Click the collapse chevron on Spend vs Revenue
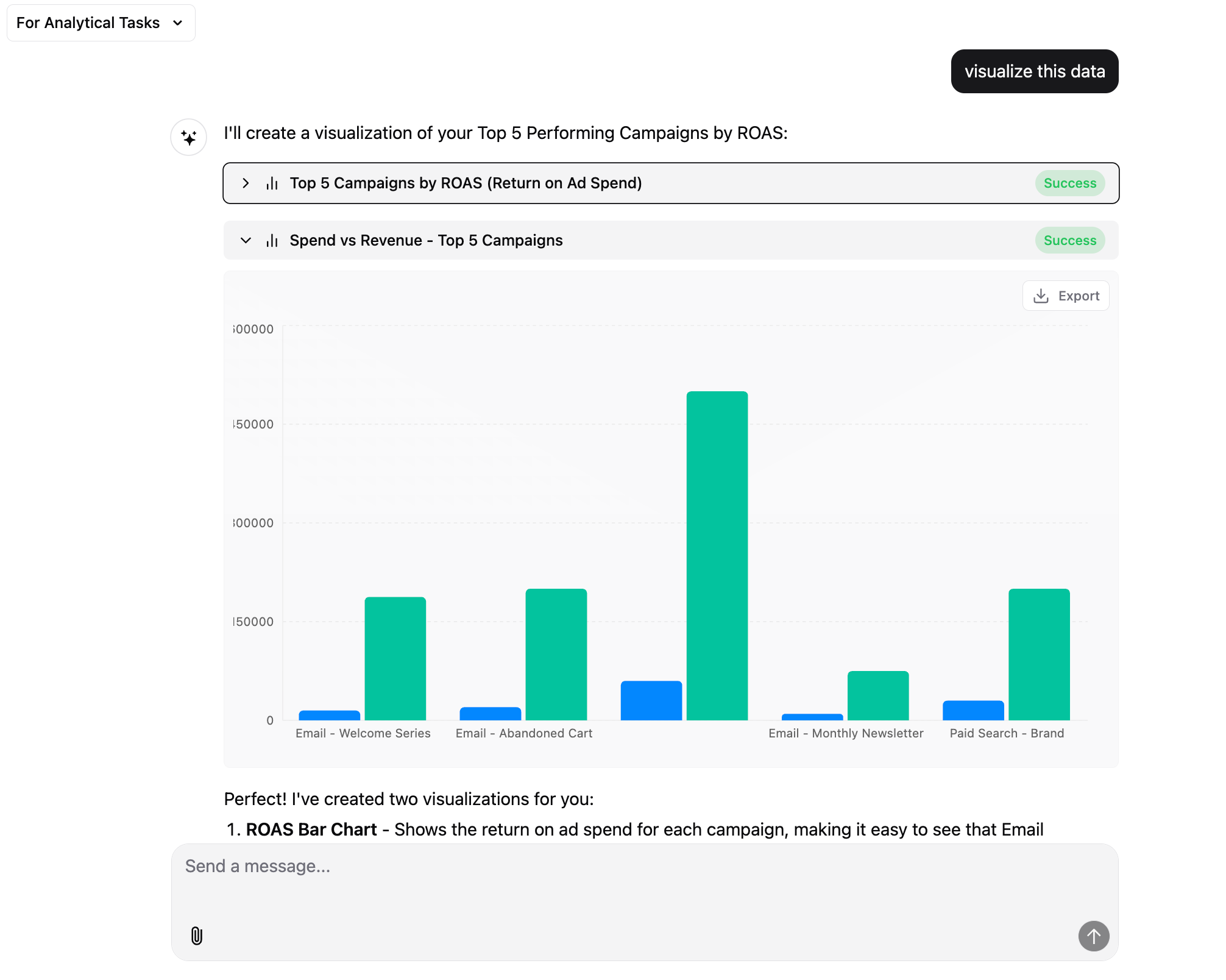Image resolution: width=1226 pixels, height=980 pixels. 246,240
